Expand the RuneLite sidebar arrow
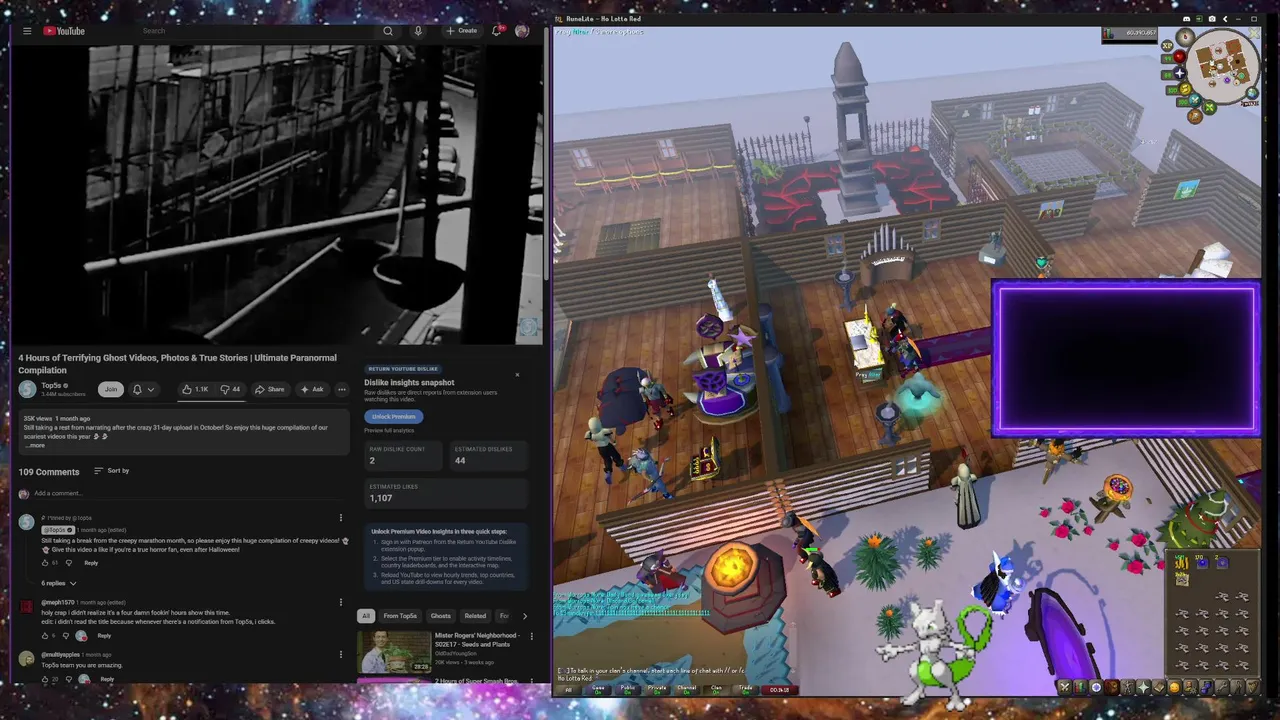Viewport: 1280px width, 720px height. click(1225, 19)
